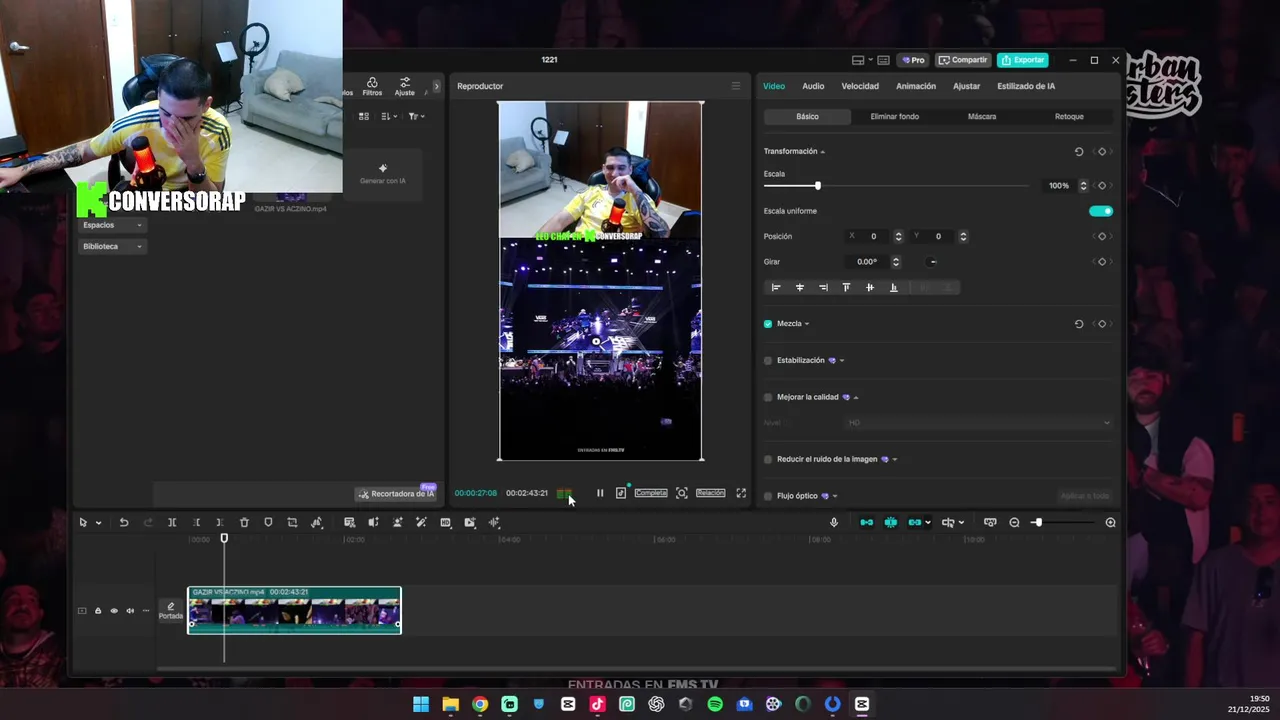Enable Reducir el ruido de la imagen
This screenshot has width=1280, height=720.
click(x=768, y=460)
